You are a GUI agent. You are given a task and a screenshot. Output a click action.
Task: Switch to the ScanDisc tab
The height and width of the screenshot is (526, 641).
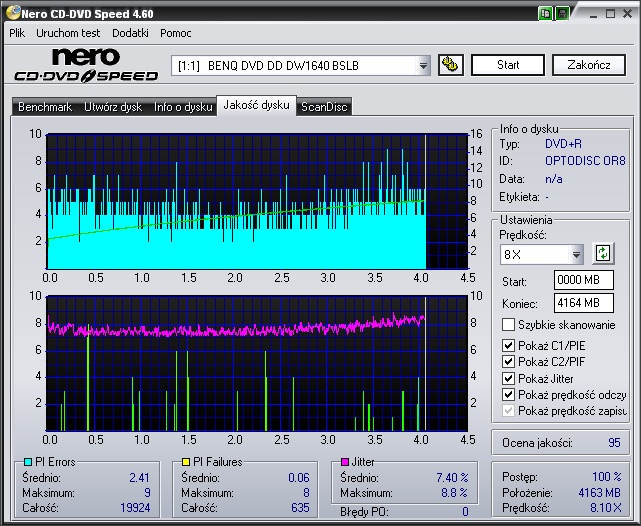324,107
